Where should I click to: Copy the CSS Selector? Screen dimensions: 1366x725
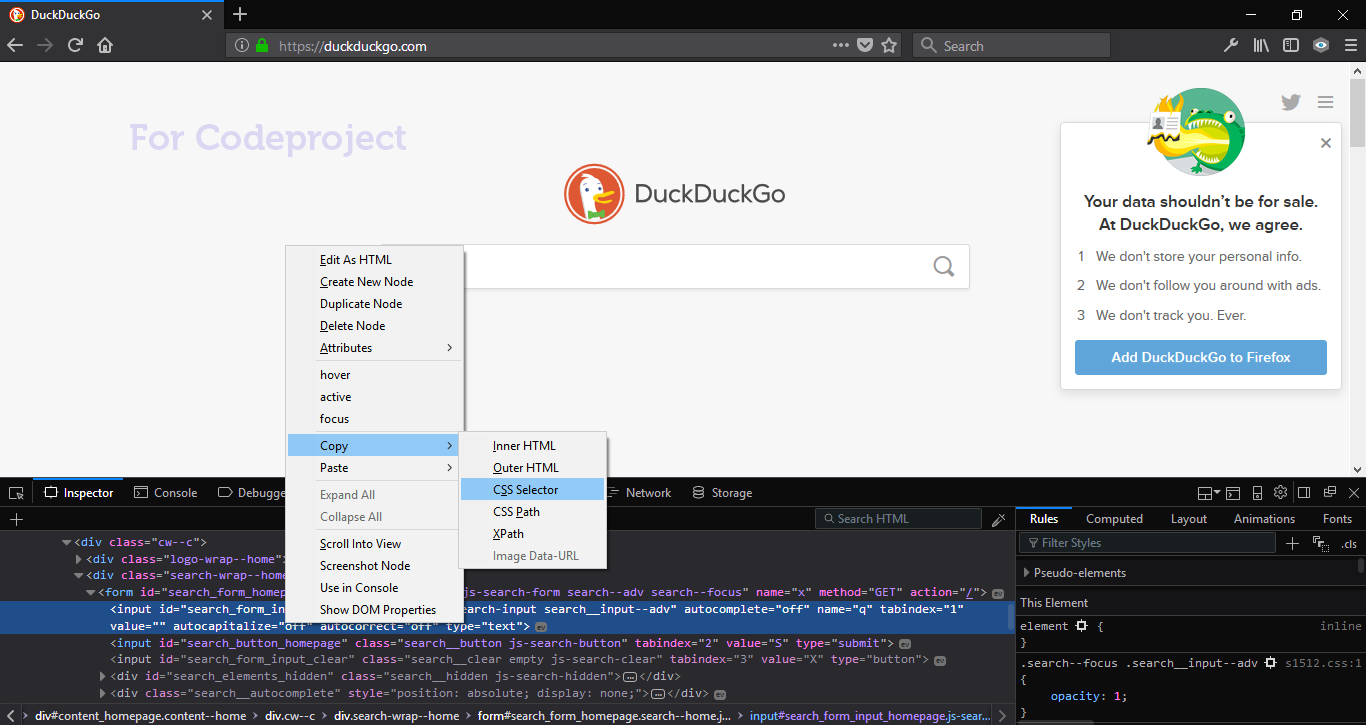click(x=533, y=490)
